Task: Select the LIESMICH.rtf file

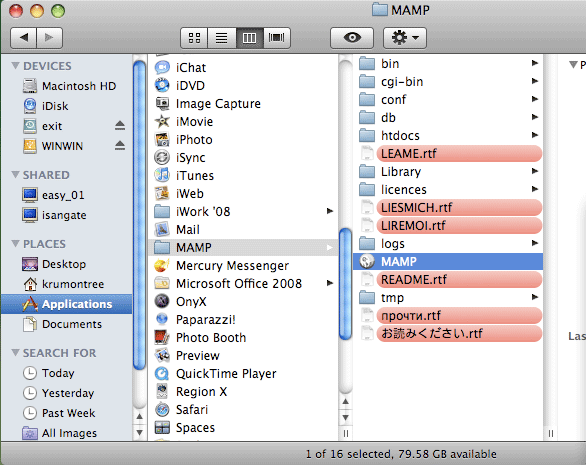Action: (x=448, y=207)
